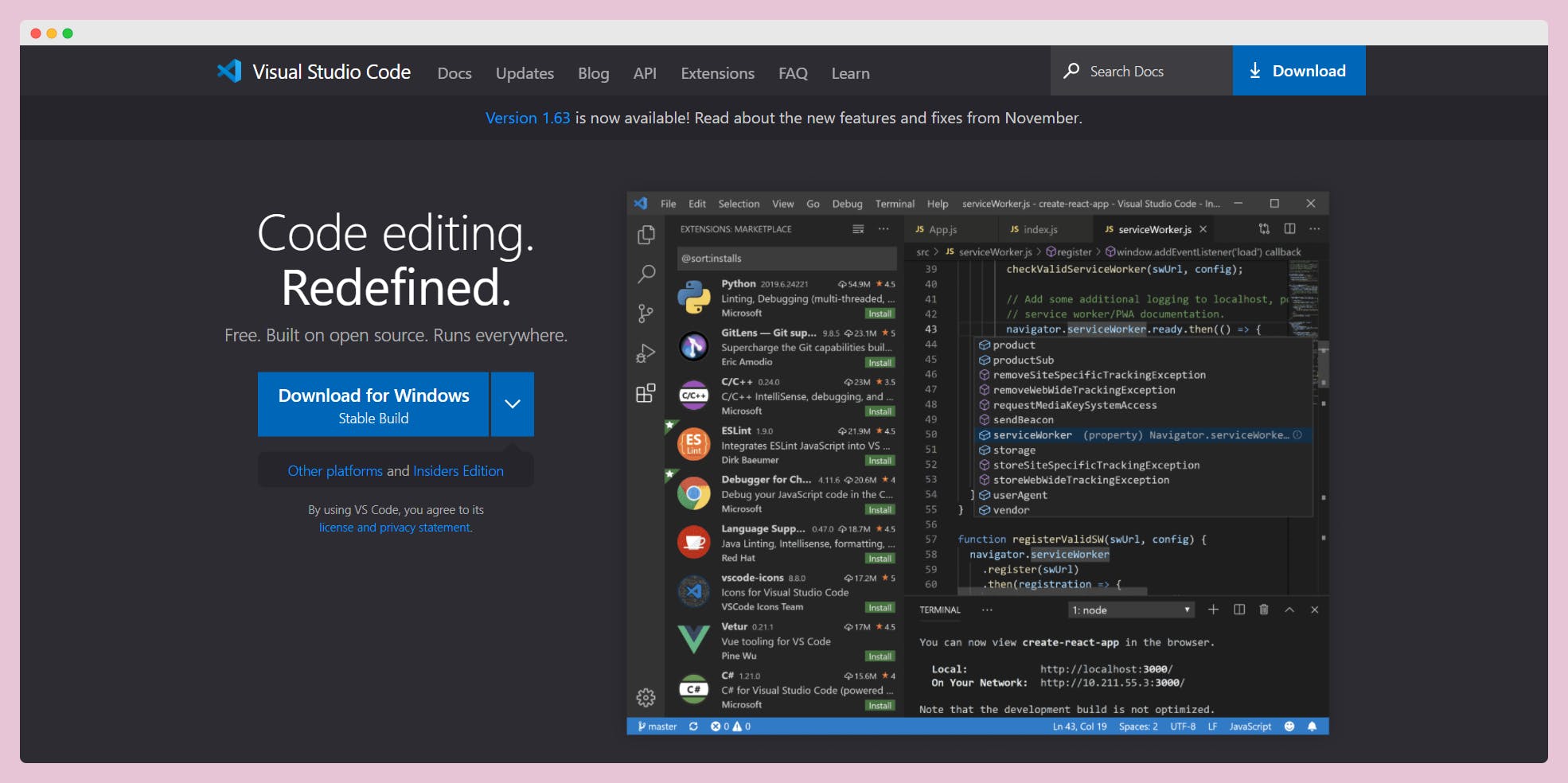Image resolution: width=1568 pixels, height=783 pixels.
Task: Maximize terminal panel with the up chevron
Action: click(1289, 610)
